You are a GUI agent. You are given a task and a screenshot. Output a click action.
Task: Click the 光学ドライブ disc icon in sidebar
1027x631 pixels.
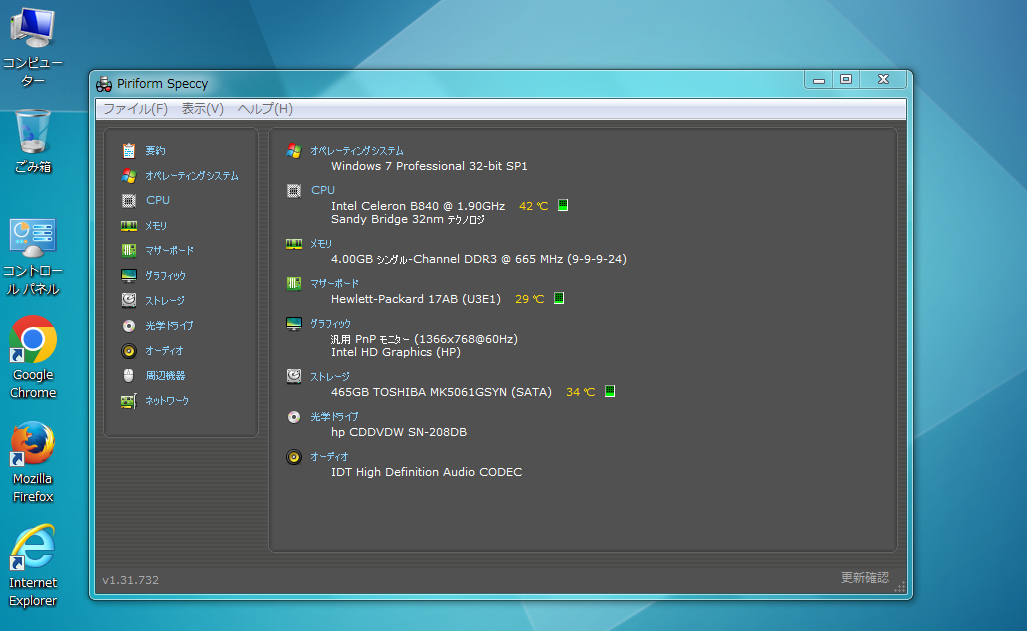point(129,326)
